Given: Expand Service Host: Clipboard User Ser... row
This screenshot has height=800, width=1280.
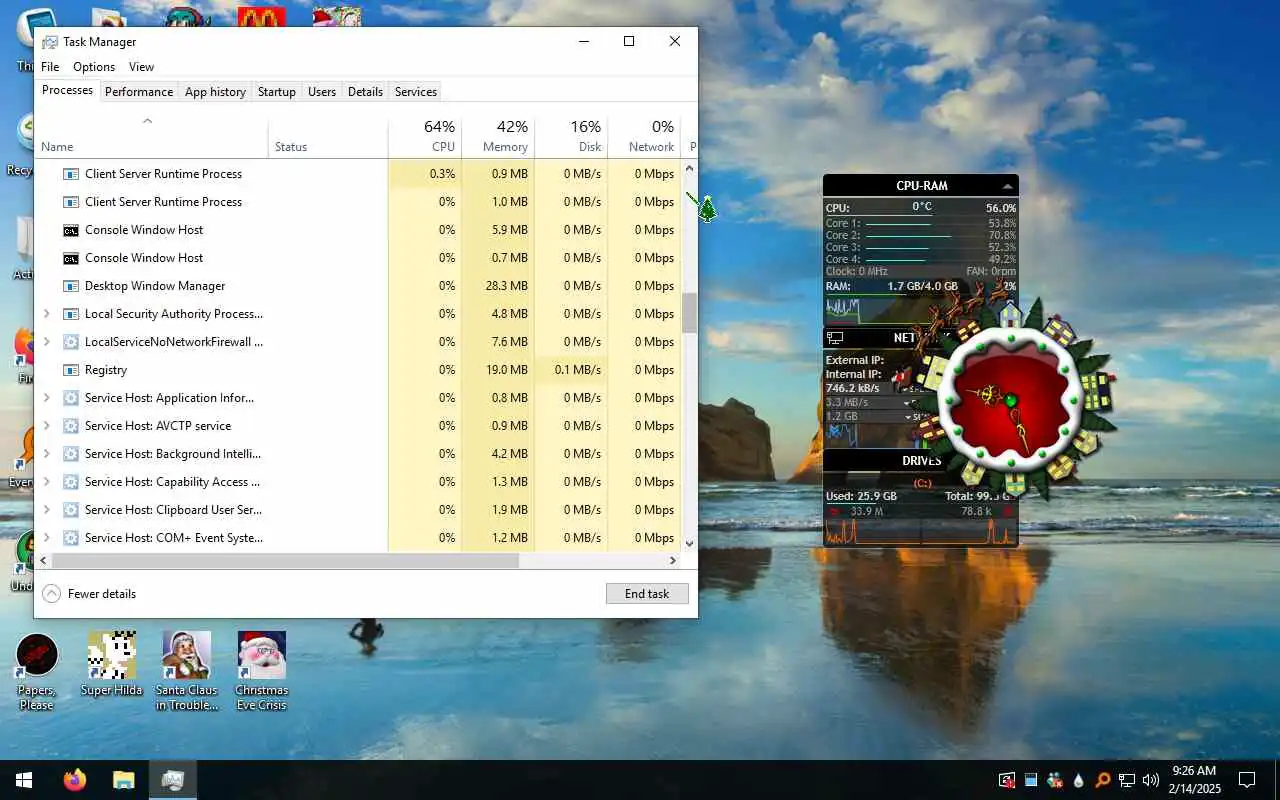Looking at the screenshot, I should pyautogui.click(x=46, y=510).
